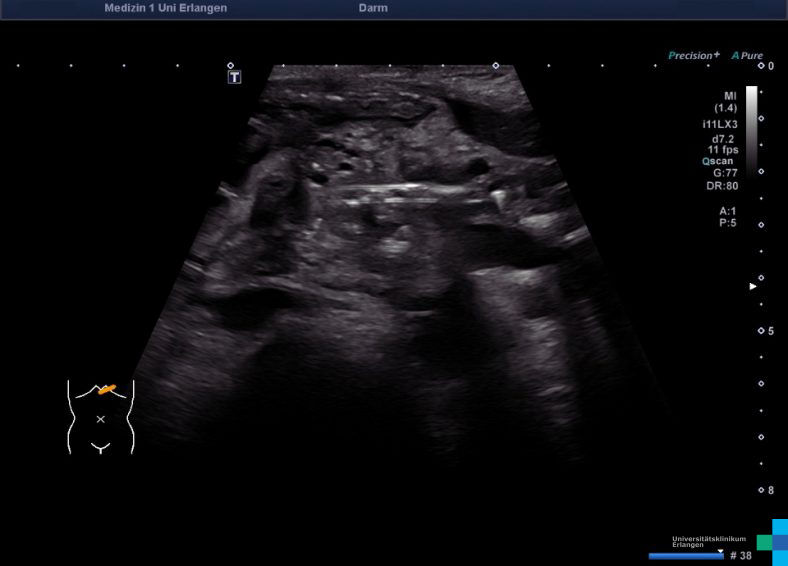Click the diamond marker at depth 5
This screenshot has width=788, height=566.
coord(760,331)
